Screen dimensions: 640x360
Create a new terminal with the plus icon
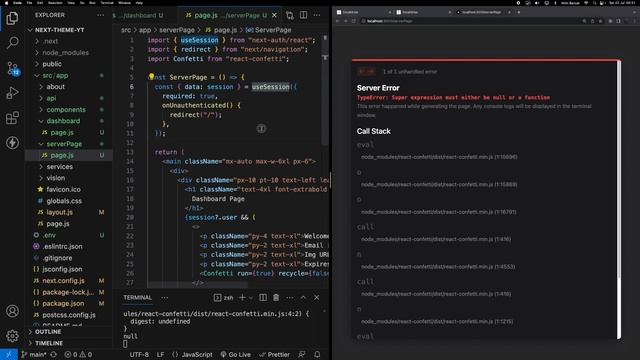(242, 298)
